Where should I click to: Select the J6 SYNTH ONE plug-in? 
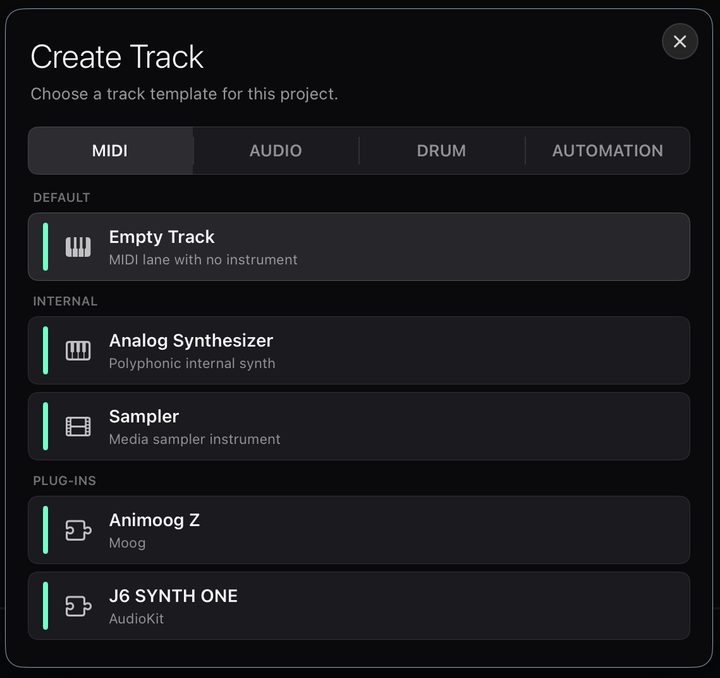pyautogui.click(x=359, y=606)
